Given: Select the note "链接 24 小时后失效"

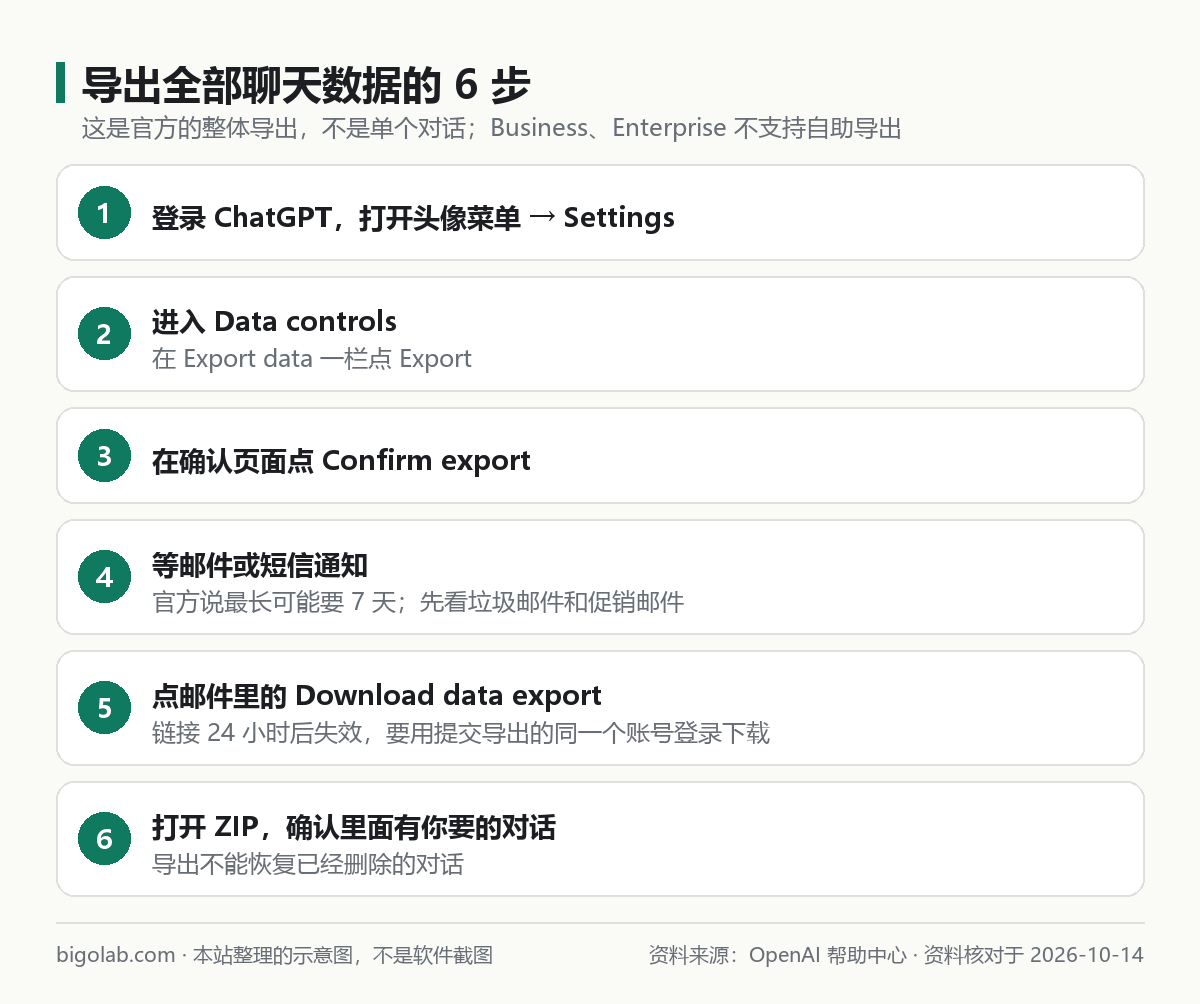Looking at the screenshot, I should click(x=255, y=733).
